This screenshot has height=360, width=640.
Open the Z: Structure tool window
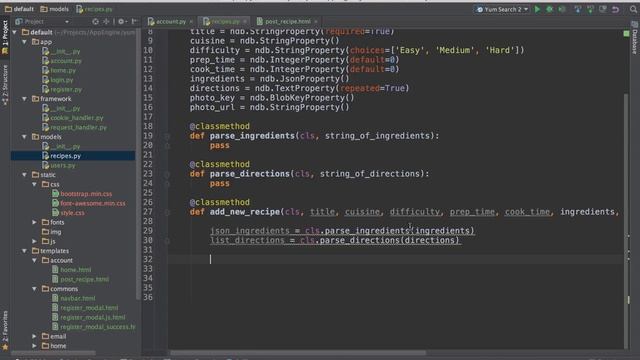tap(5, 84)
